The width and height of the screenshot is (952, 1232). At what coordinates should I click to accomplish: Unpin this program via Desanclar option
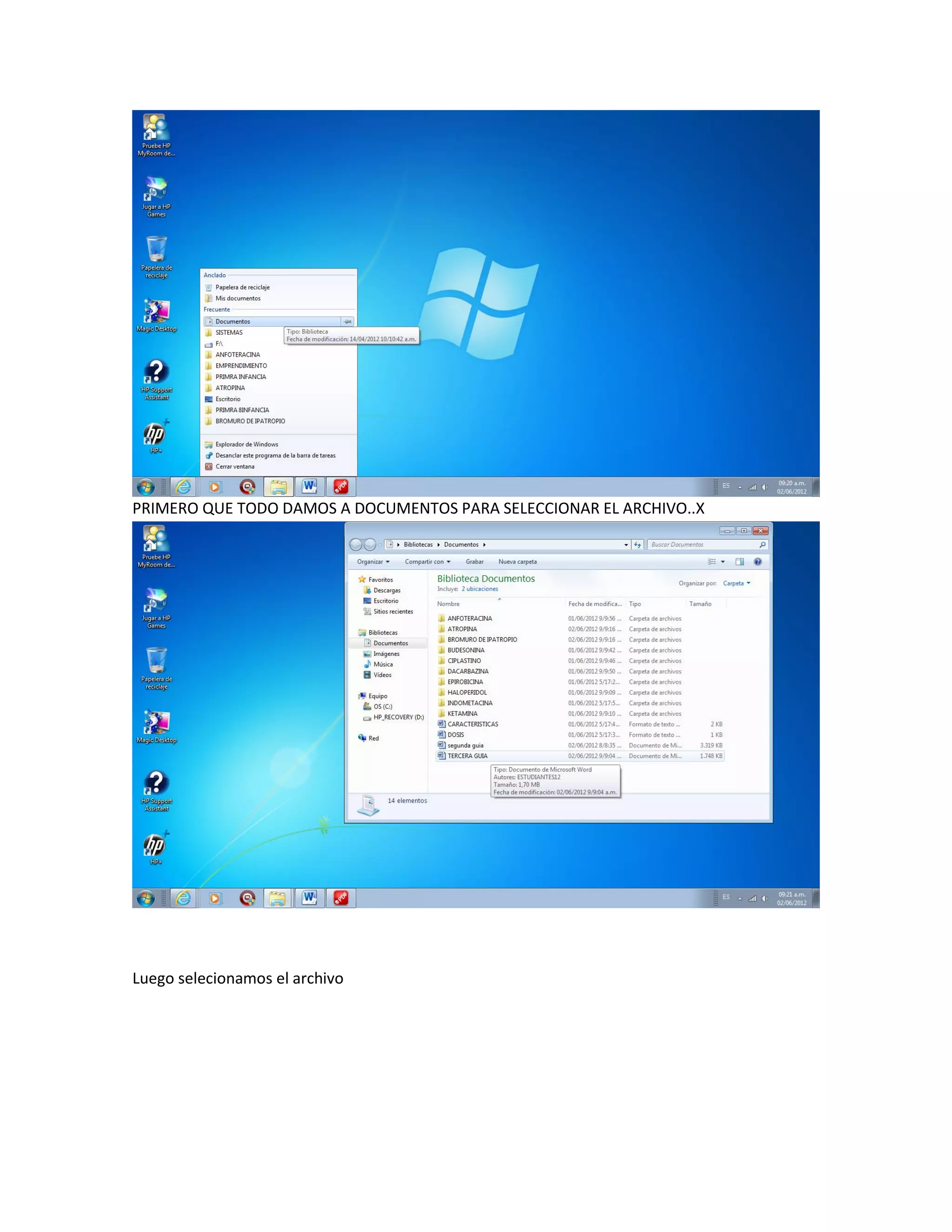click(275, 455)
